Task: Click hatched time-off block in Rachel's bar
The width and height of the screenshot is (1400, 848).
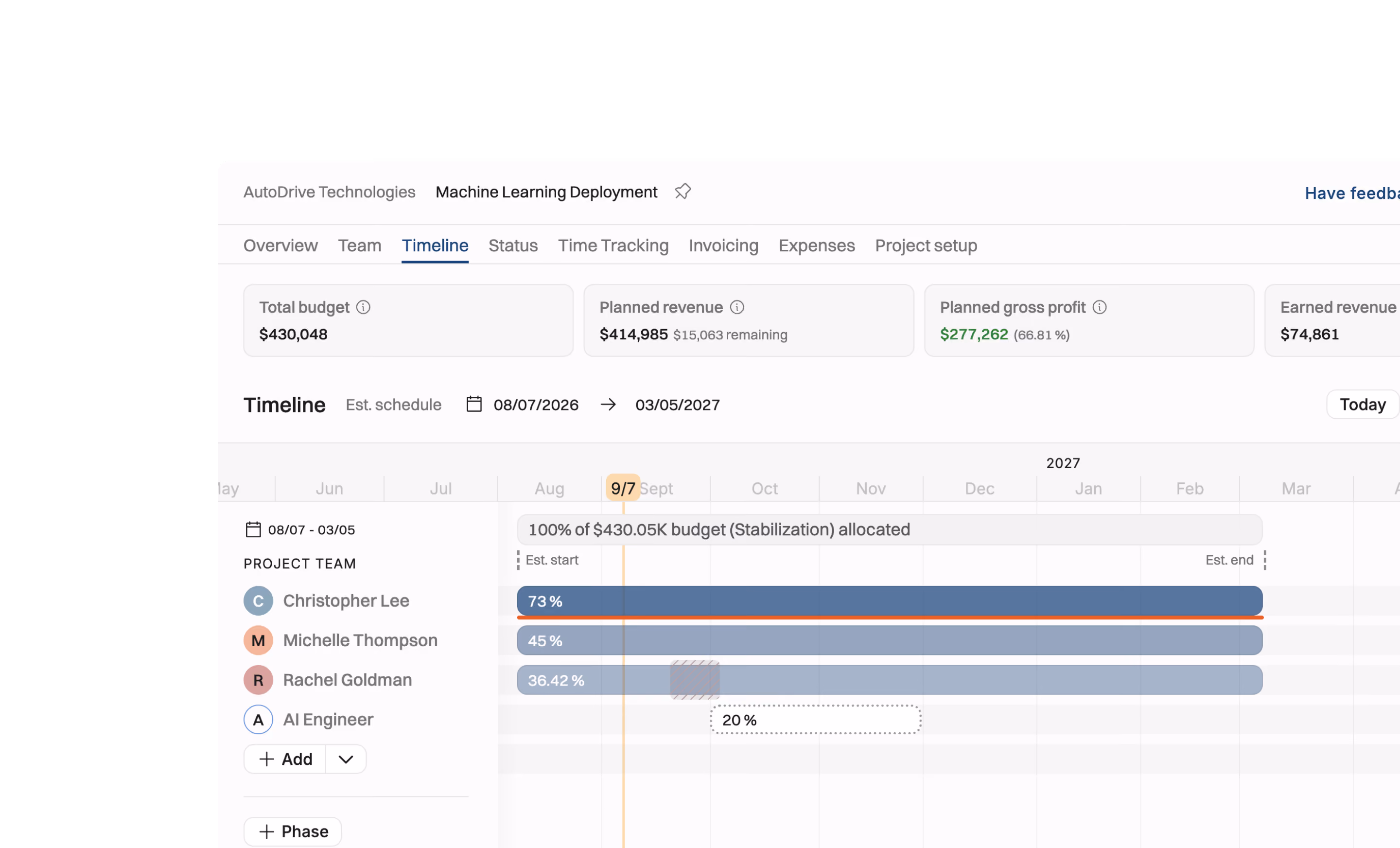Action: (695, 680)
